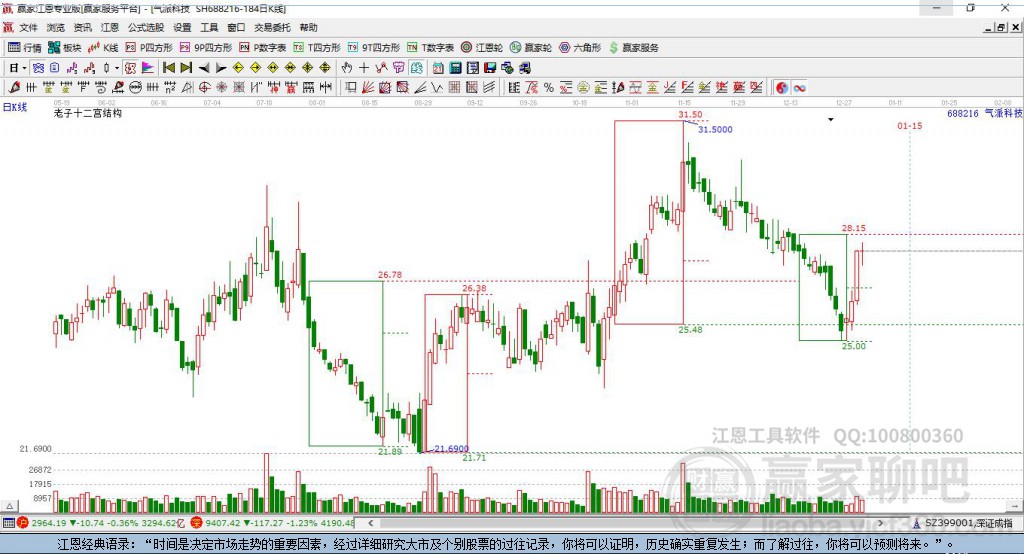
Task: Click the 01-15 date marker label
Action: pos(910,125)
